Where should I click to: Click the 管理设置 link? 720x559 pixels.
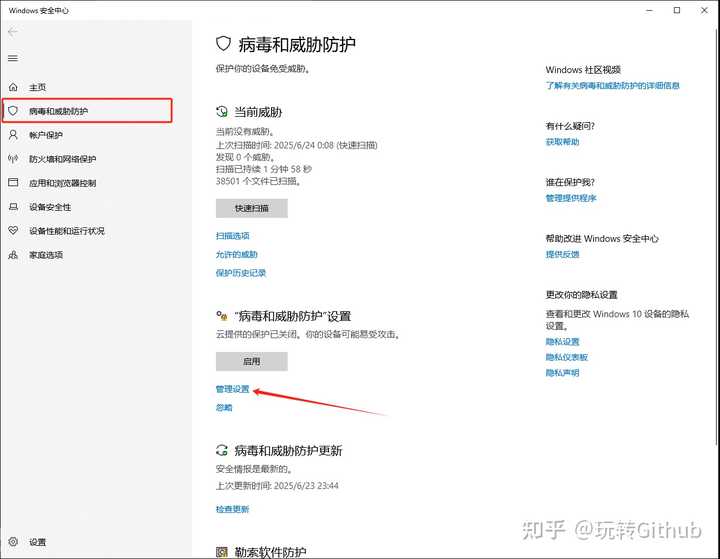point(232,389)
